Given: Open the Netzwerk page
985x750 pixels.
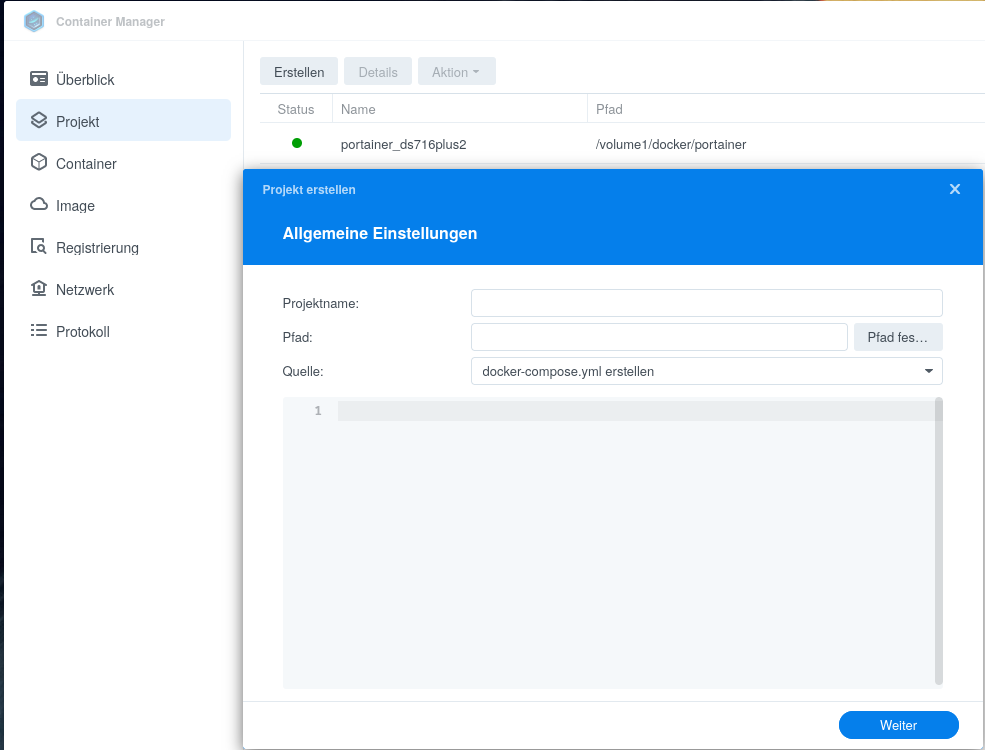Looking at the screenshot, I should [123, 290].
